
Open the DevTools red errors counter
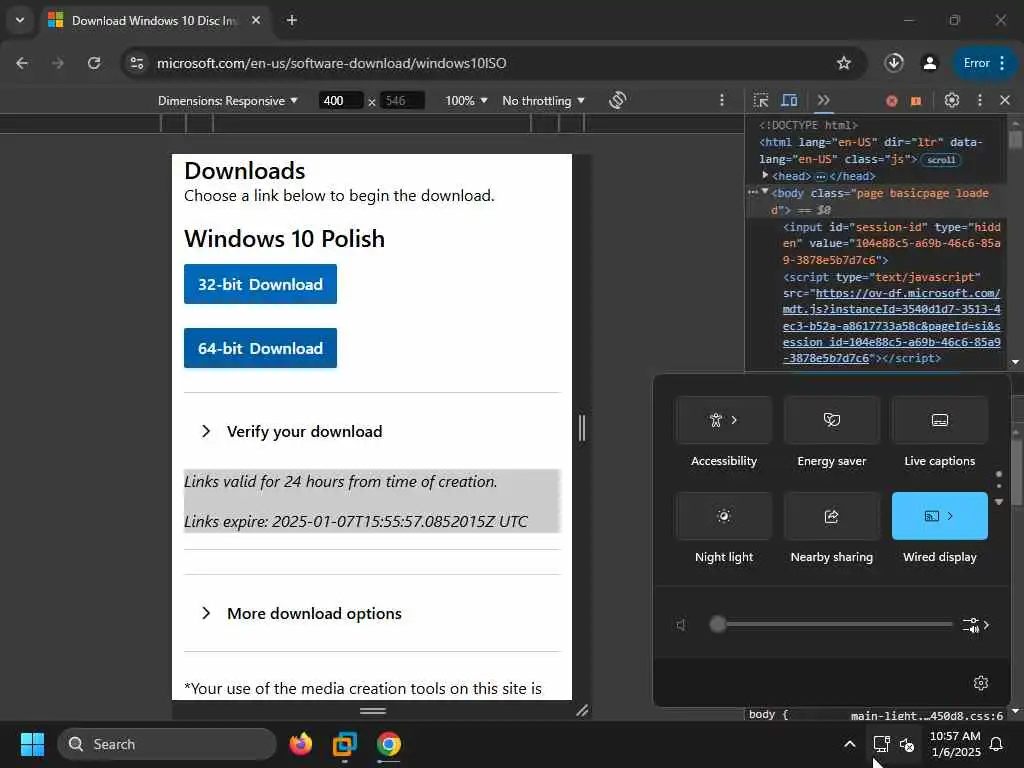coord(891,101)
